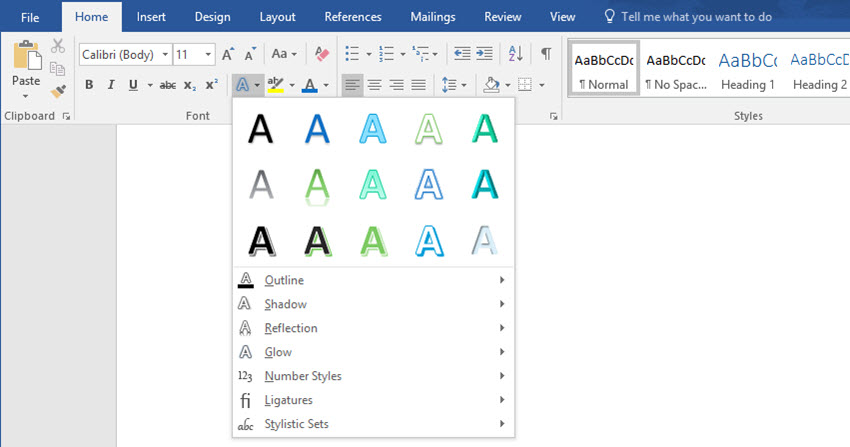This screenshot has width=850, height=447.
Task: Open the borders dropdown arrow
Action: (x=542, y=85)
